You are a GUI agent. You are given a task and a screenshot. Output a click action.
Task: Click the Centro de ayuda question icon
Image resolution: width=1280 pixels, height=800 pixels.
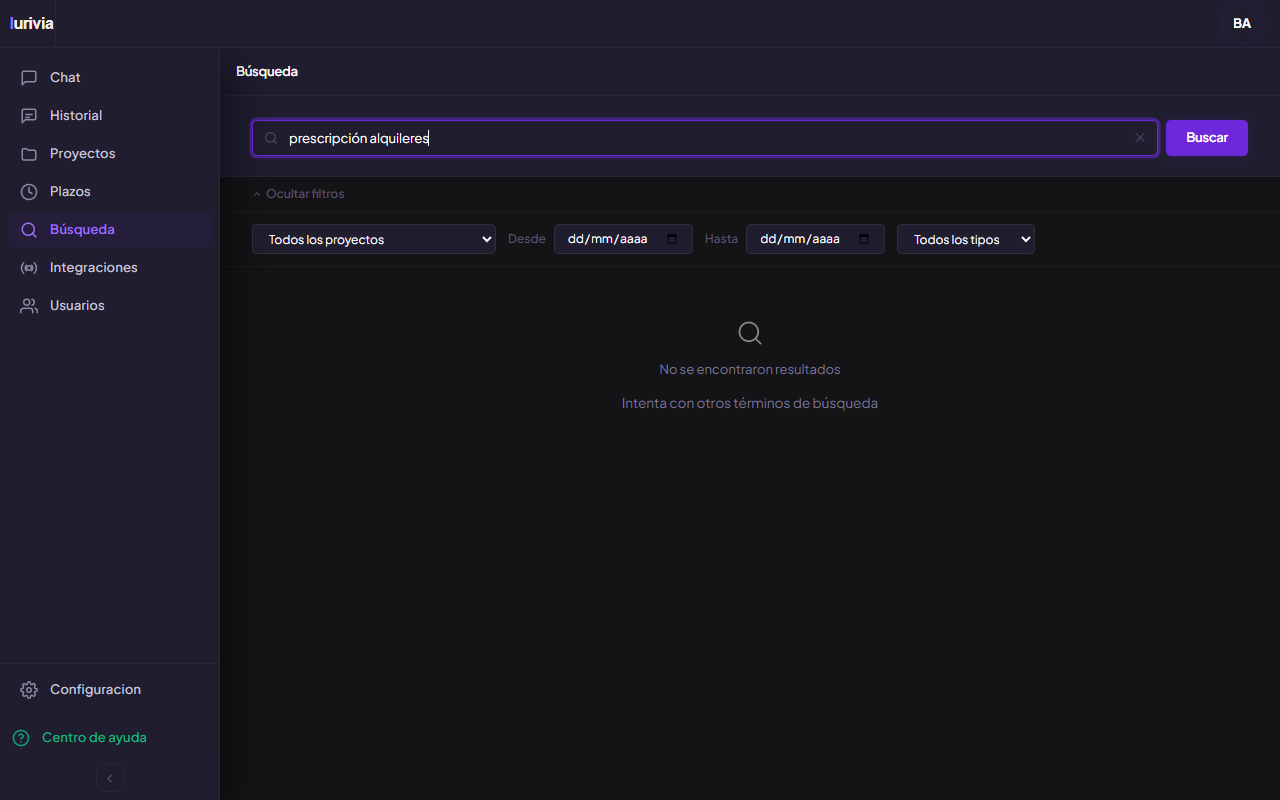(21, 737)
